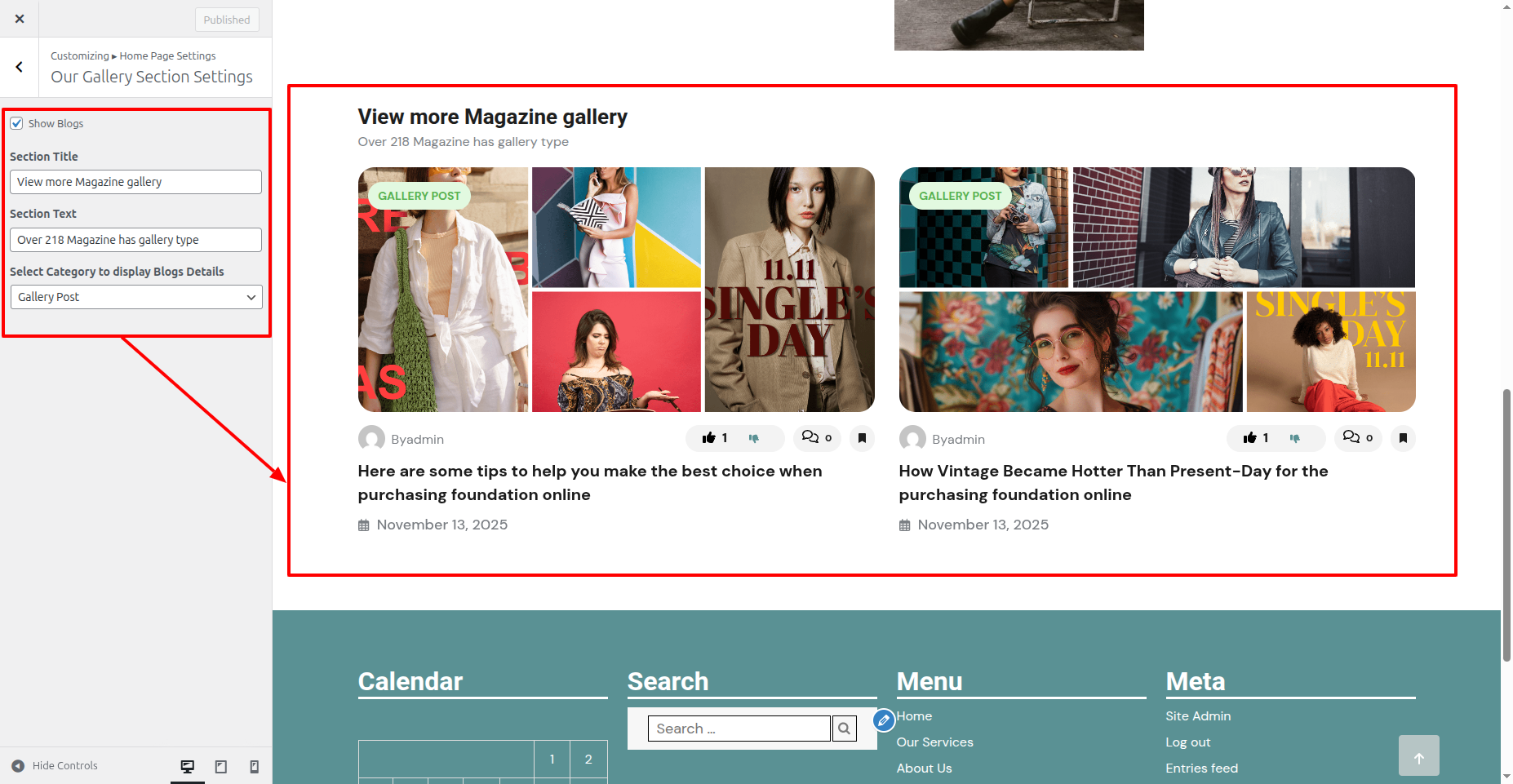Click into the Section Title text field
Viewport: 1513px width, 784px height.
pos(135,182)
